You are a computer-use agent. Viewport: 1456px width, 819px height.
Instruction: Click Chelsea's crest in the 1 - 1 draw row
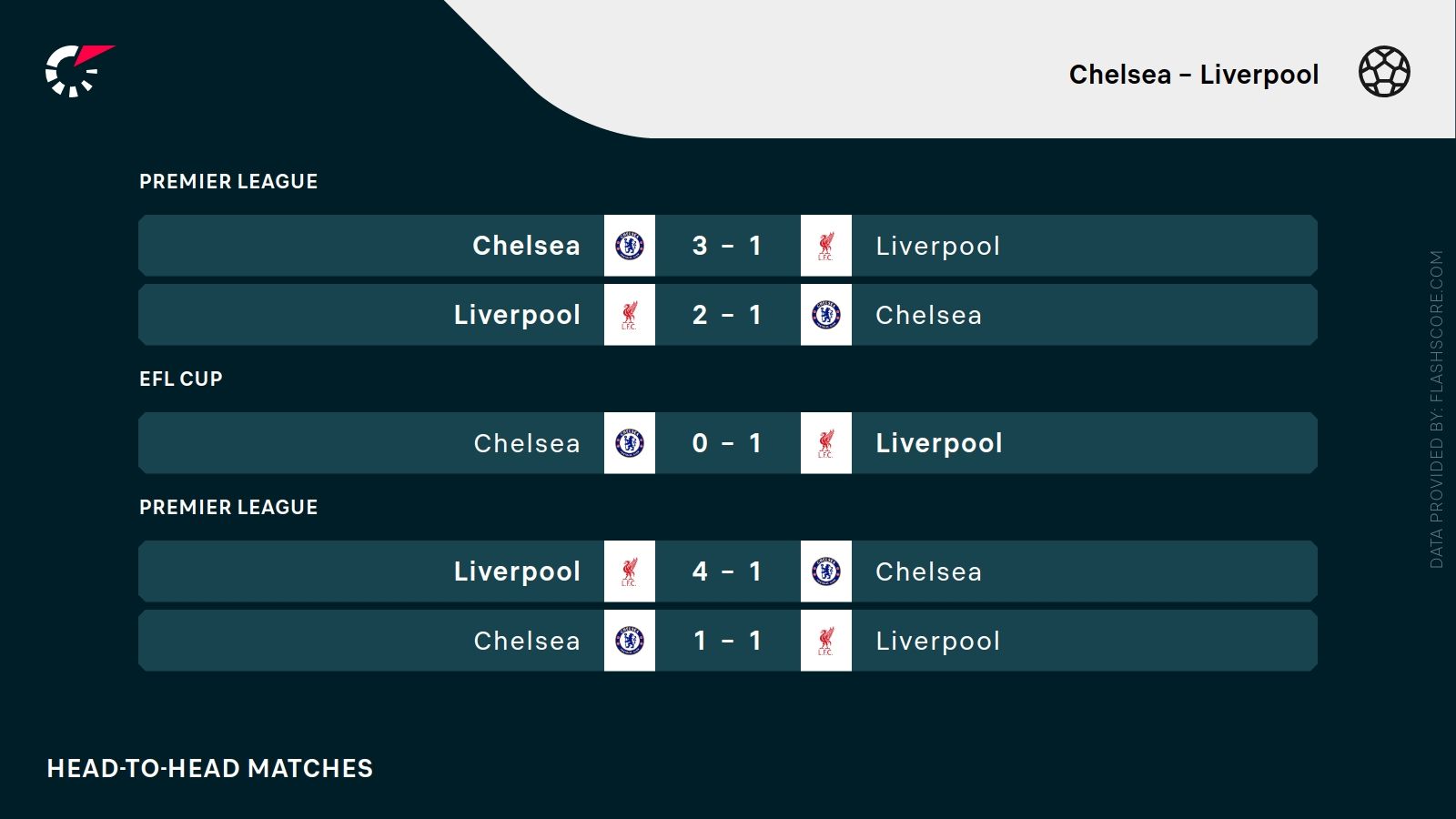630,641
